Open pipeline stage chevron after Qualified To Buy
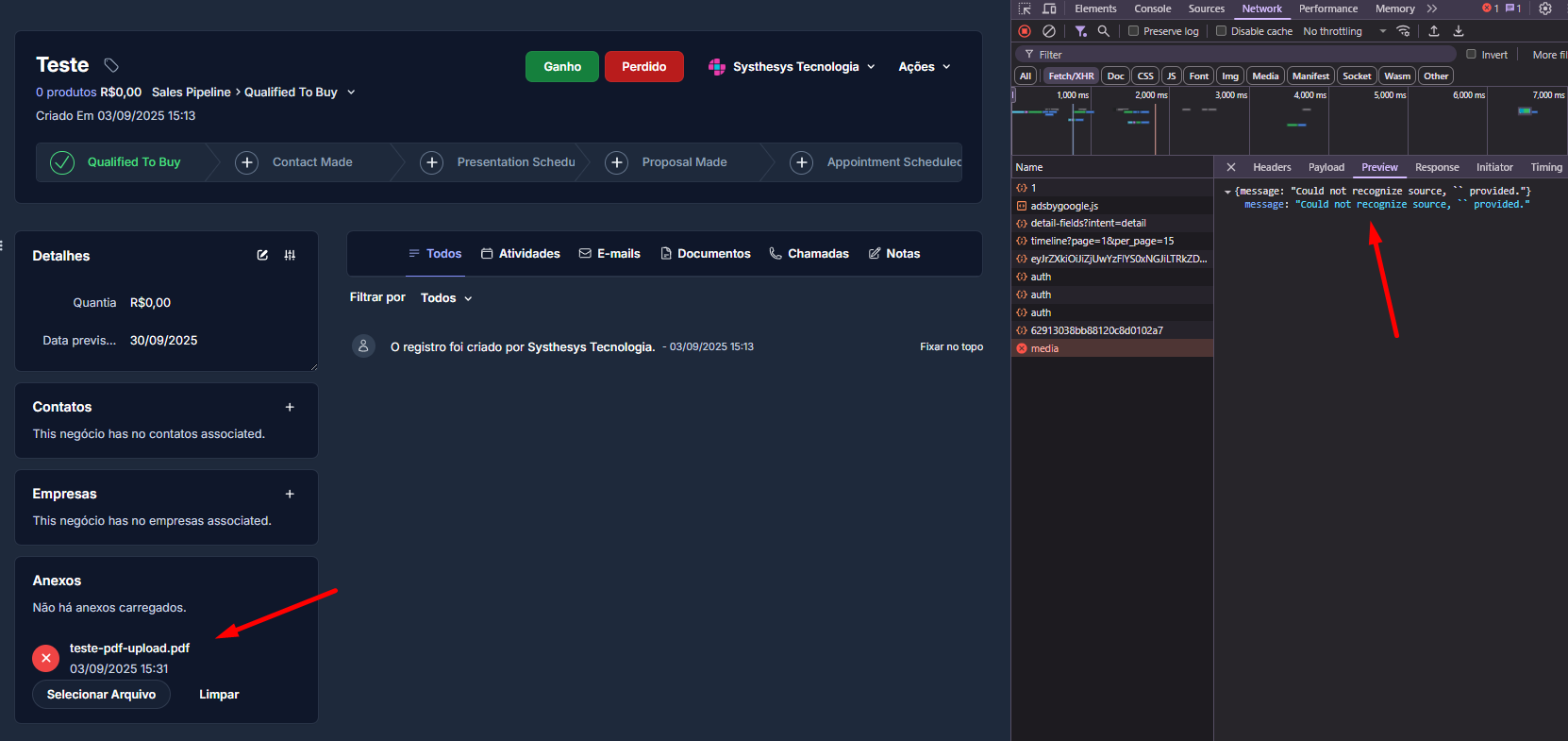 (351, 93)
